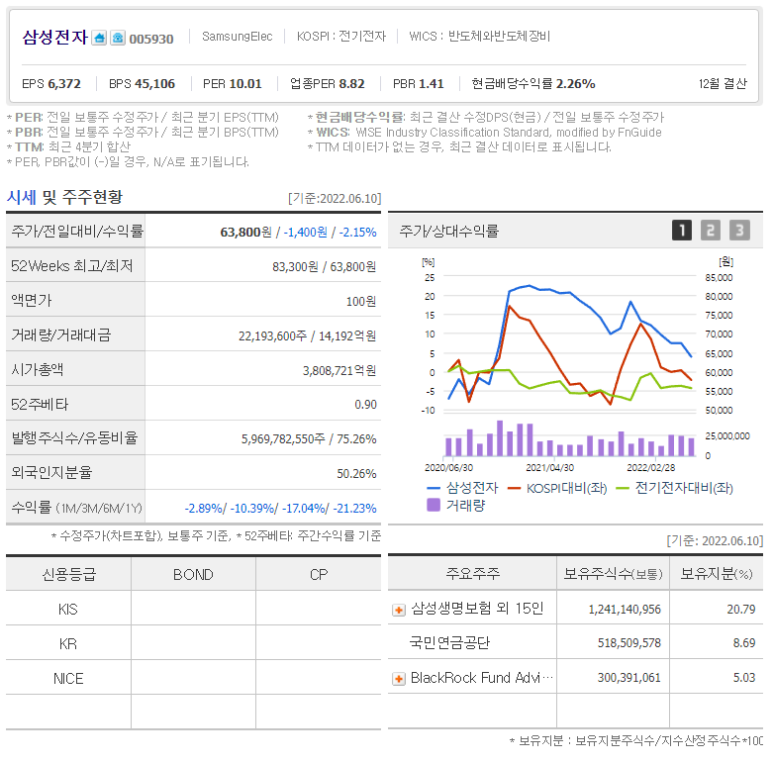773x763 pixels.
Task: Click the 시세 및 주주현황 heading
Action: coord(65,198)
